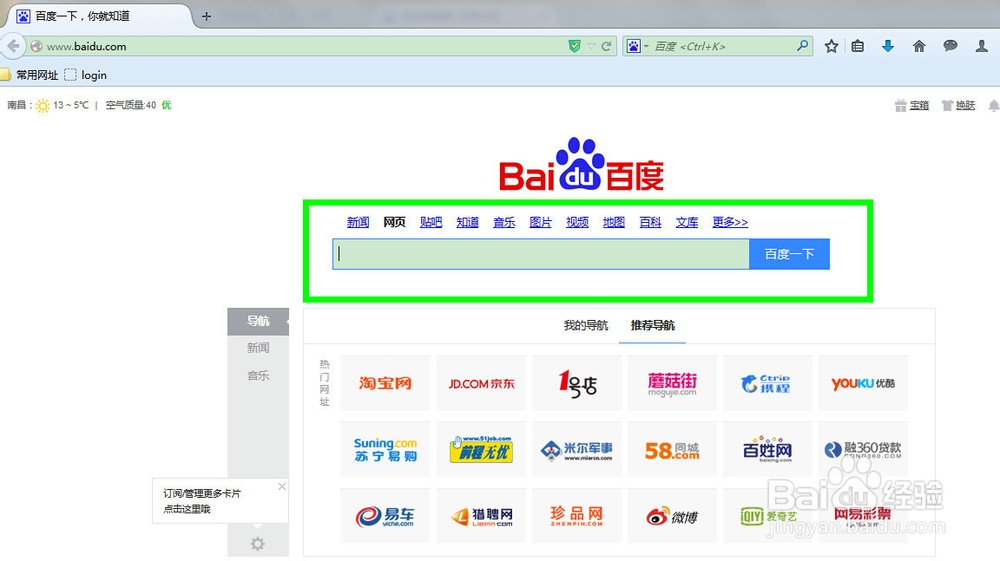Open card settings with the gear icon
The height and width of the screenshot is (561, 1000).
[258, 544]
